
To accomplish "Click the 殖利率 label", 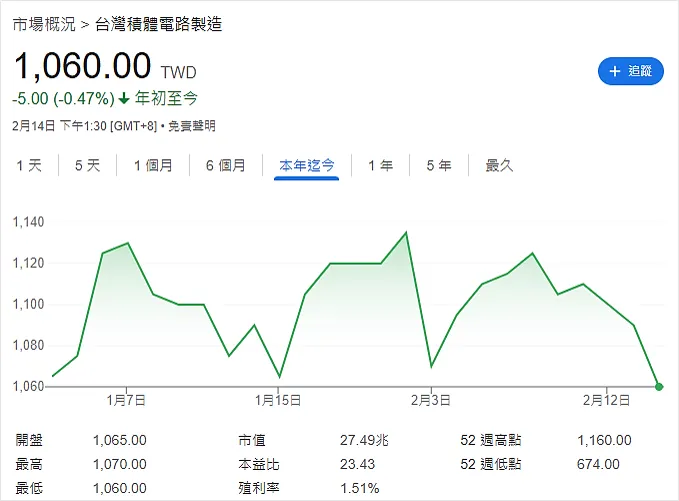I will coord(259,488).
